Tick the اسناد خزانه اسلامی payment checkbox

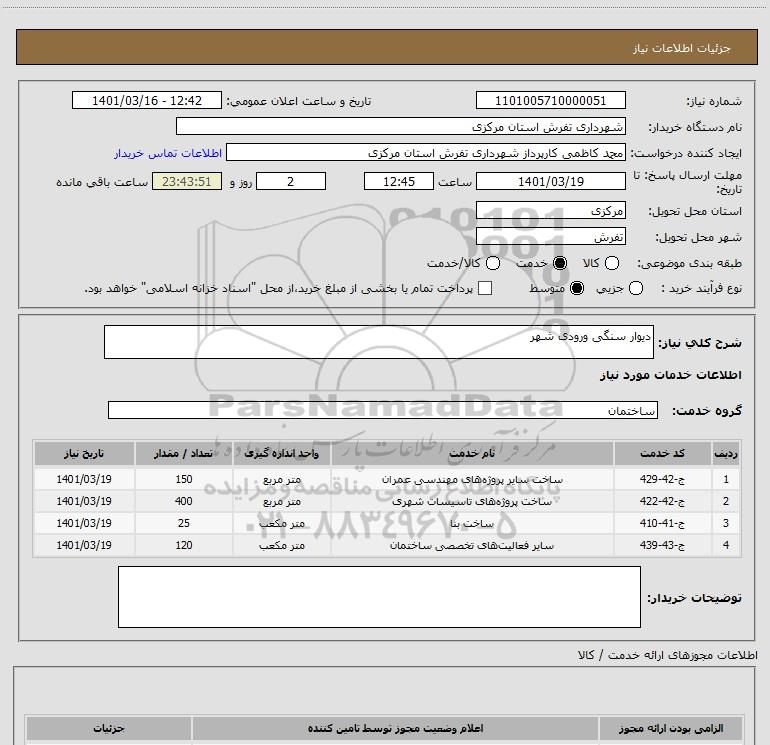(x=485, y=288)
